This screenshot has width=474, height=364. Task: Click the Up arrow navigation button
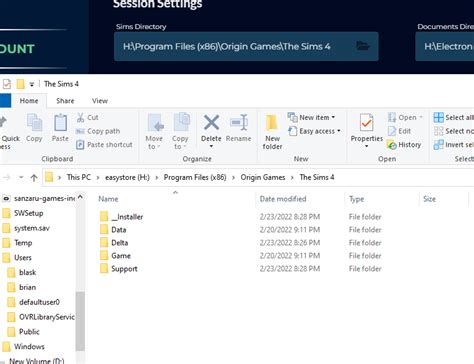[x=34, y=178]
